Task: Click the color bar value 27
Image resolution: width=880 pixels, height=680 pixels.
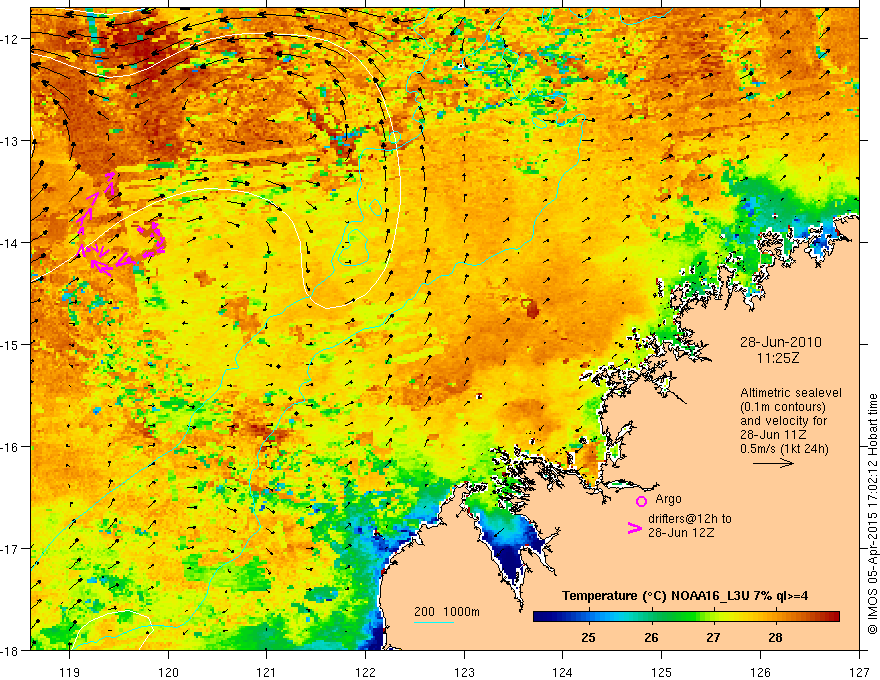Action: [x=713, y=637]
